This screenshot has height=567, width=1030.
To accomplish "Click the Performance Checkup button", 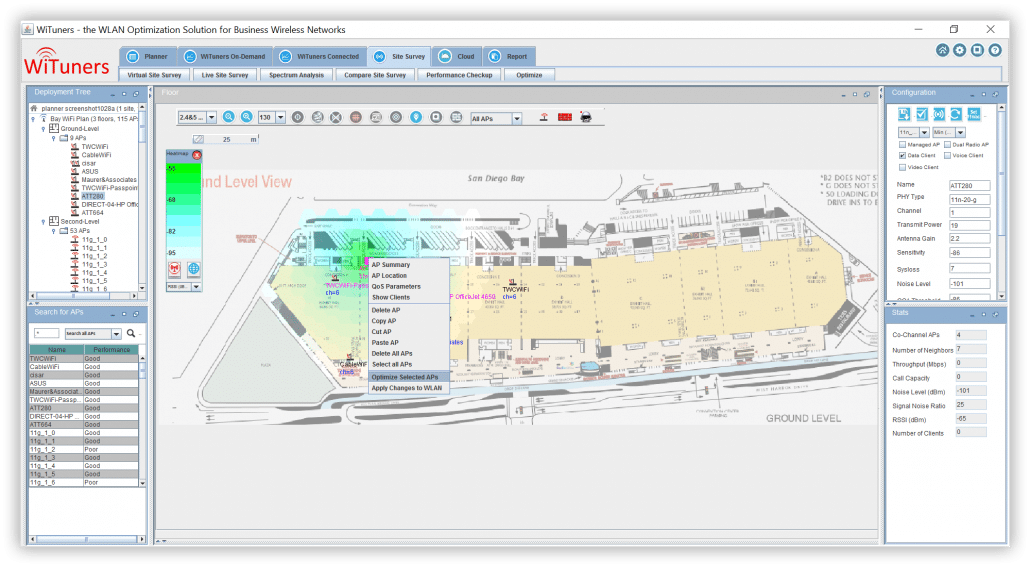I will click(459, 75).
